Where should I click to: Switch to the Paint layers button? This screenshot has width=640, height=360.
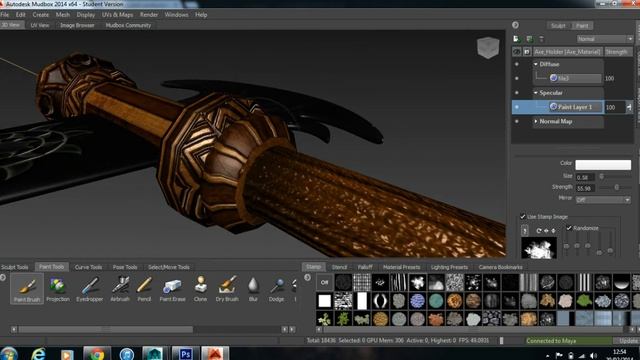pyautogui.click(x=582, y=26)
